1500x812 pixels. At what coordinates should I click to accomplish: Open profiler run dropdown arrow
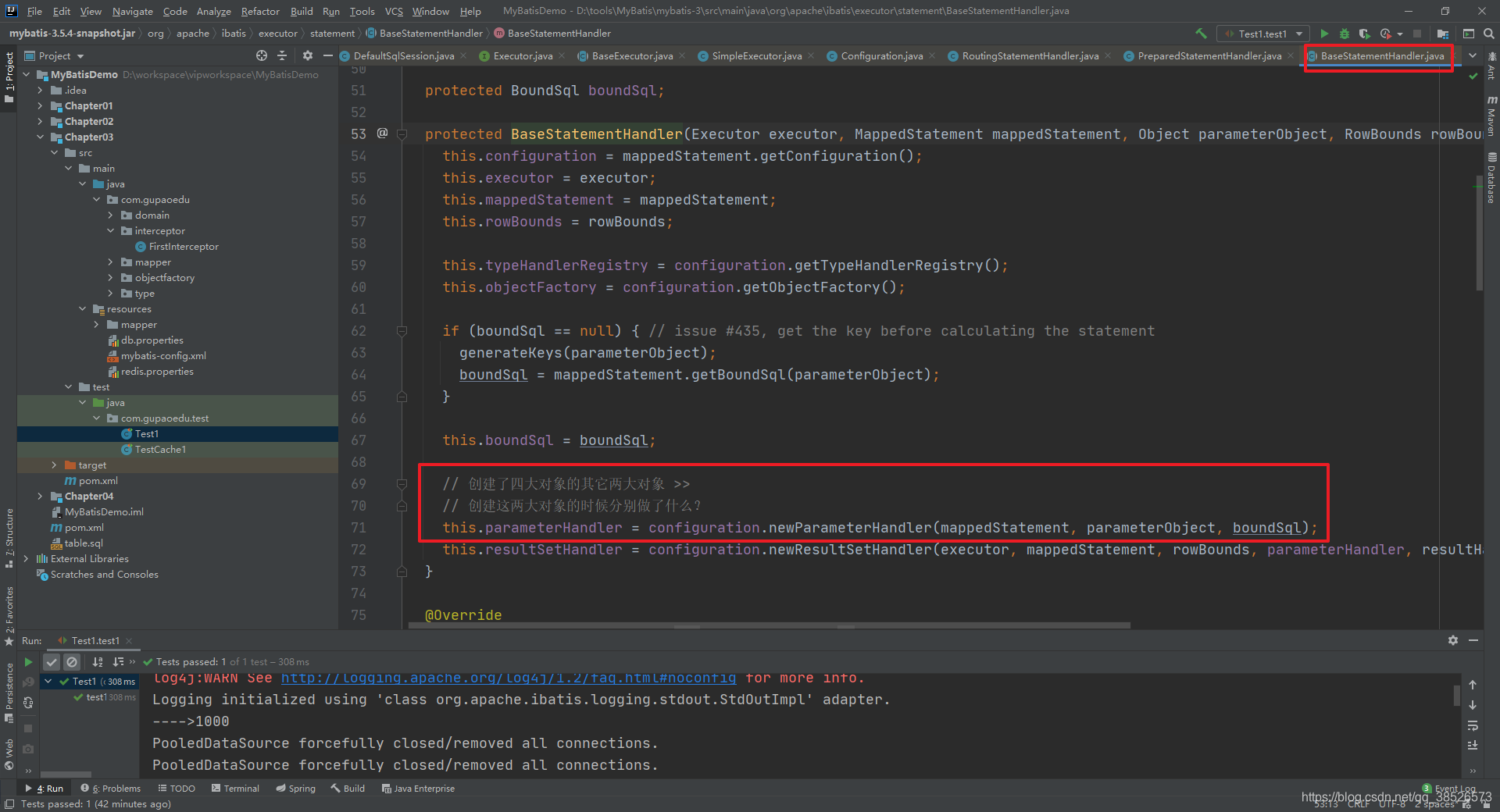click(1399, 34)
